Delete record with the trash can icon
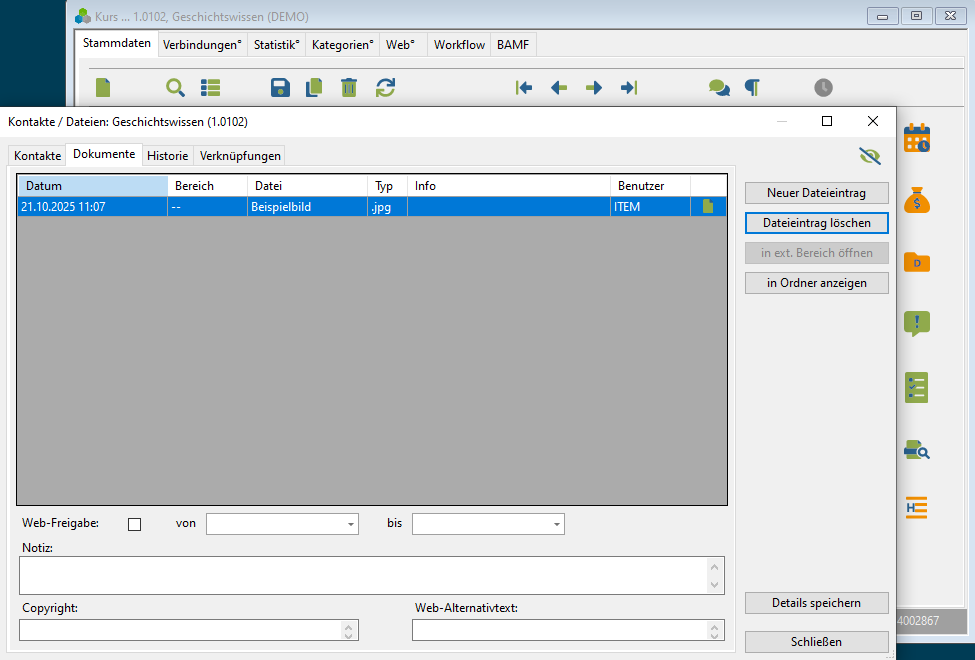Image resolution: width=975 pixels, height=660 pixels. coord(349,88)
